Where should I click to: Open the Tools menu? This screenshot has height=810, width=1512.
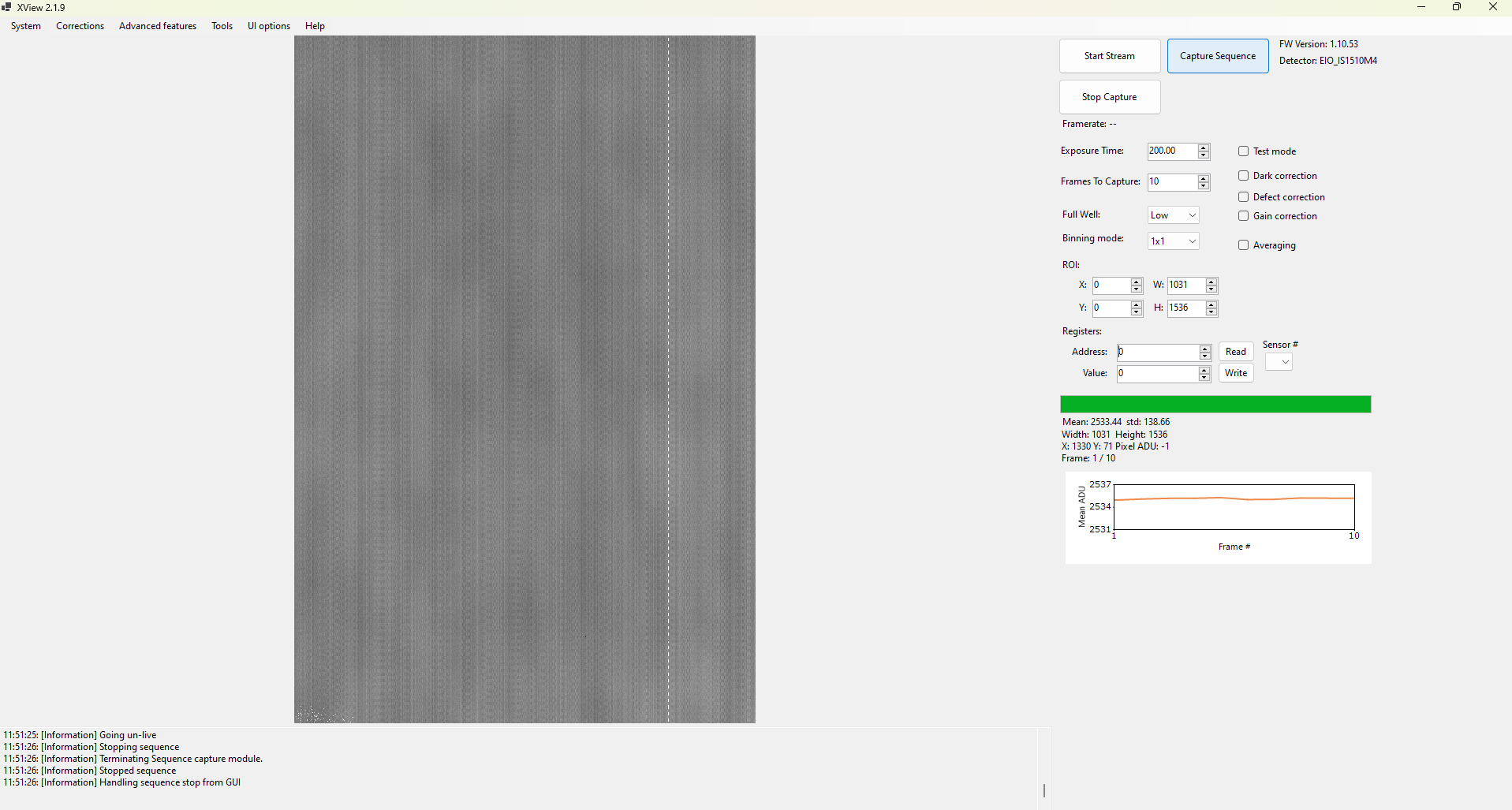pyautogui.click(x=222, y=26)
